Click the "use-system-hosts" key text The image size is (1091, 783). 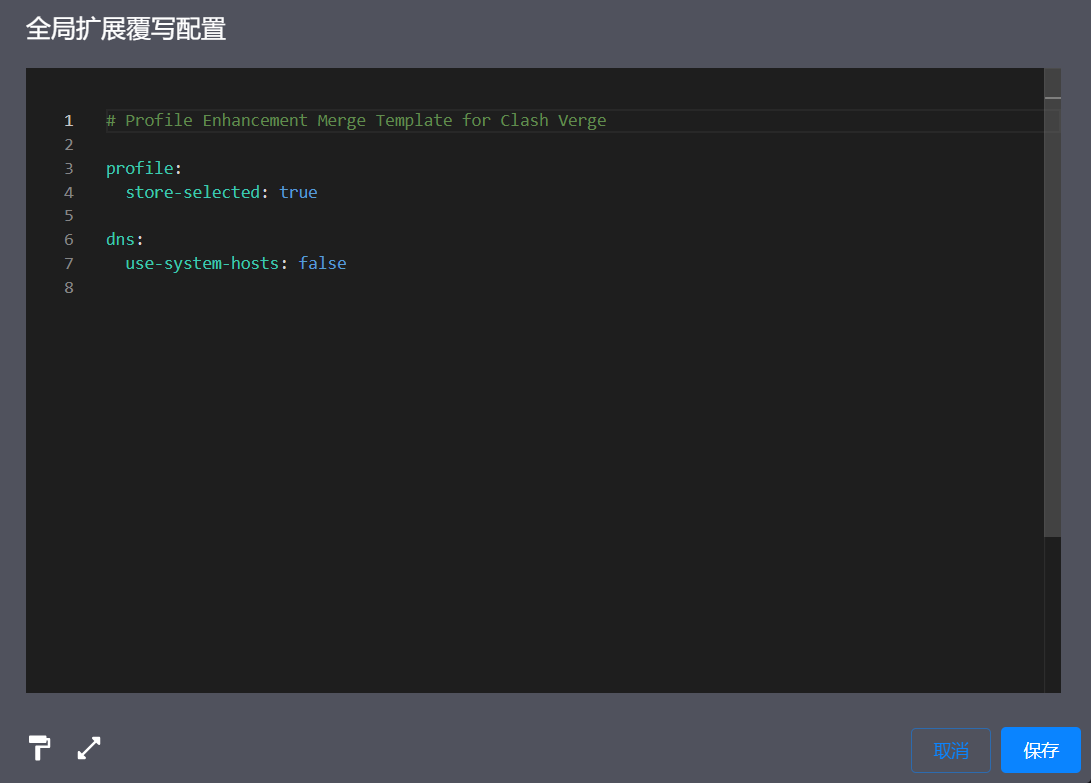click(201, 264)
